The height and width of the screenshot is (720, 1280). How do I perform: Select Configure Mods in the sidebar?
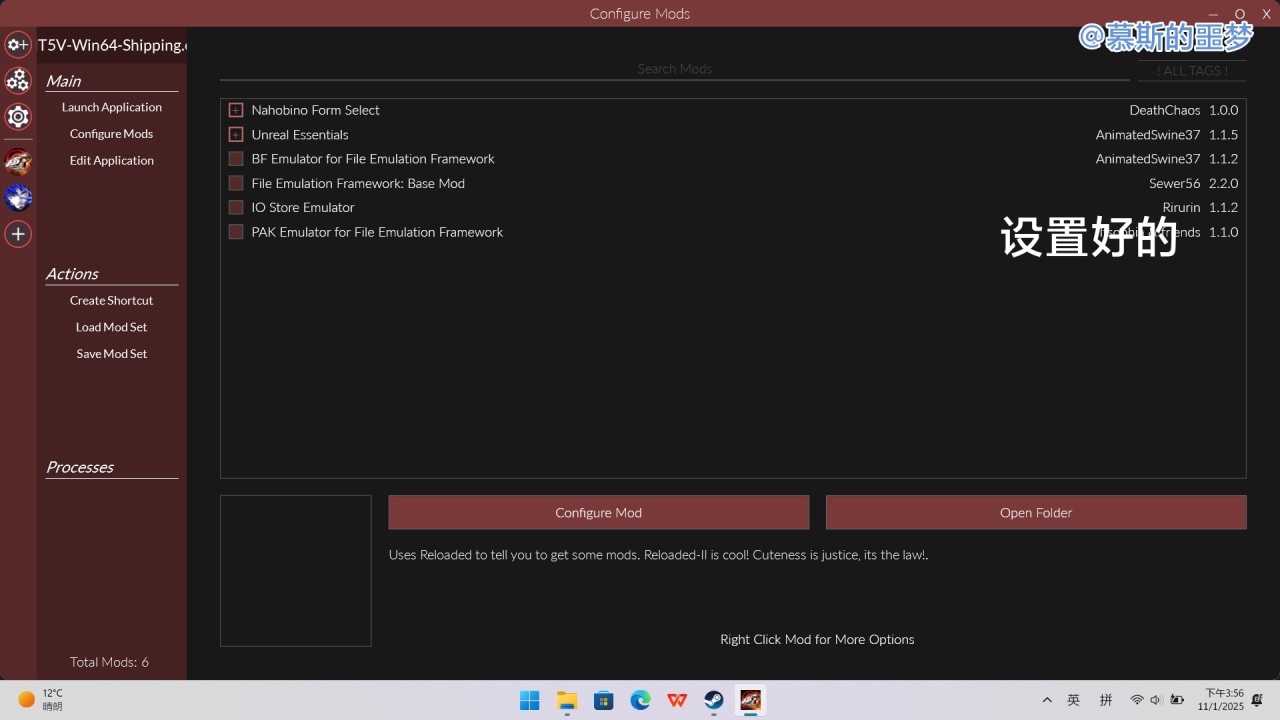(x=112, y=134)
